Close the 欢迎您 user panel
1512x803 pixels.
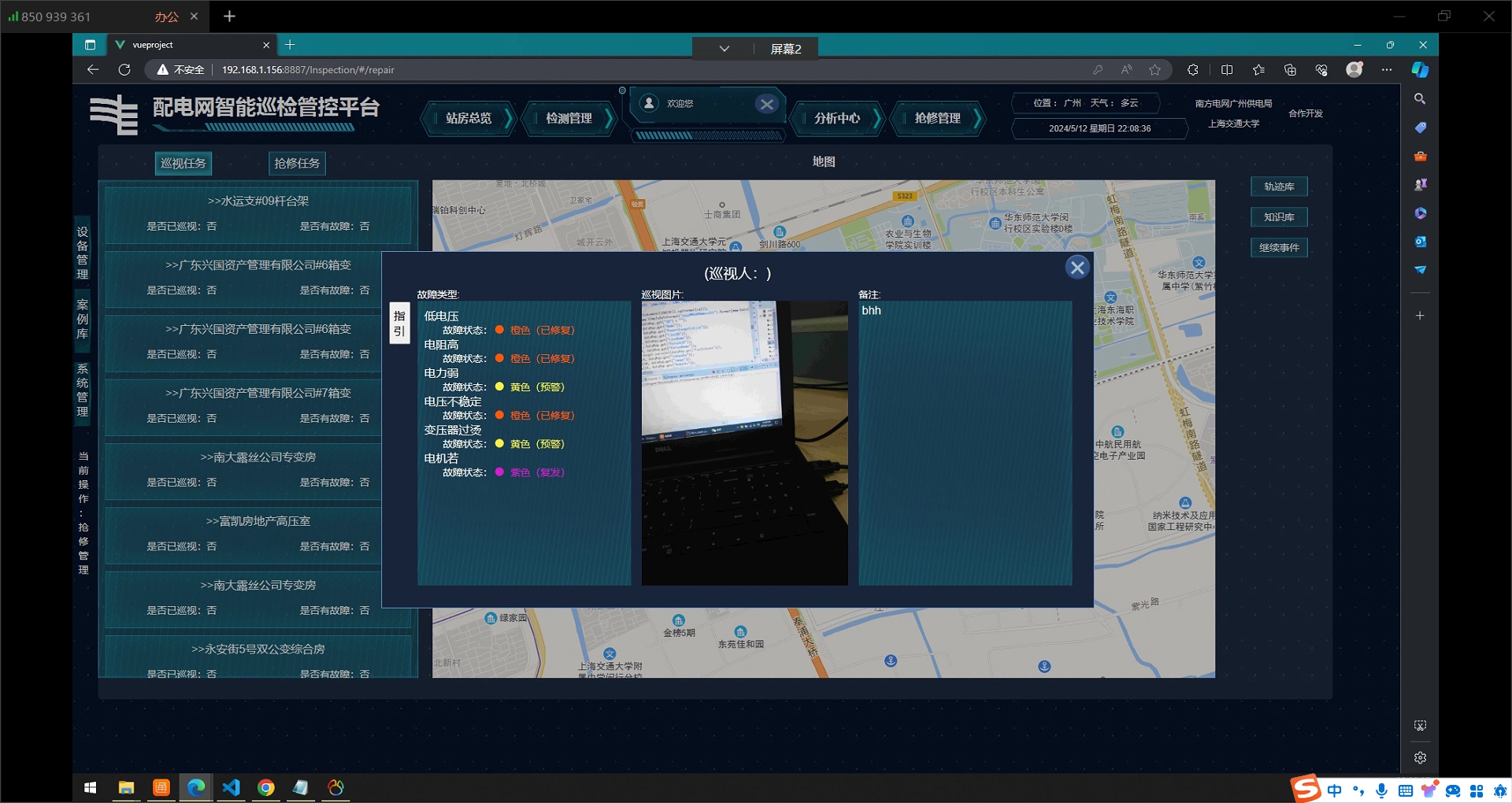766,104
